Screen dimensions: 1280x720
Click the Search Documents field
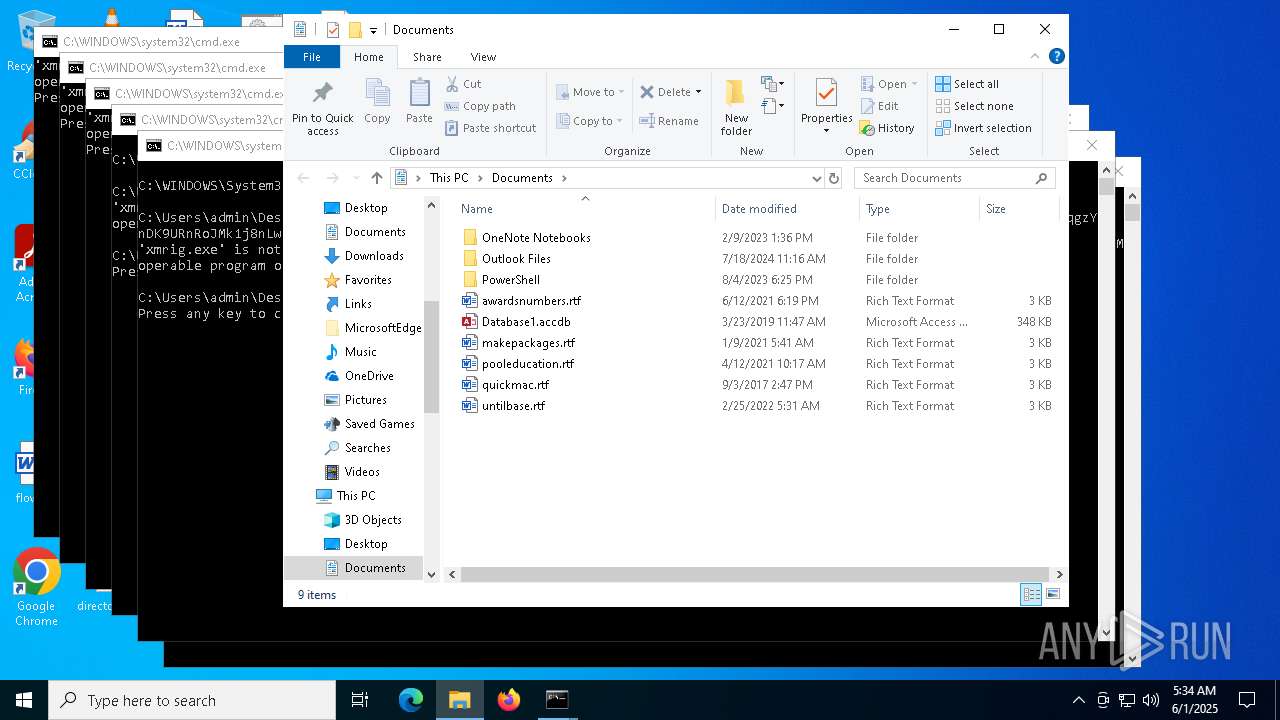[x=955, y=178]
